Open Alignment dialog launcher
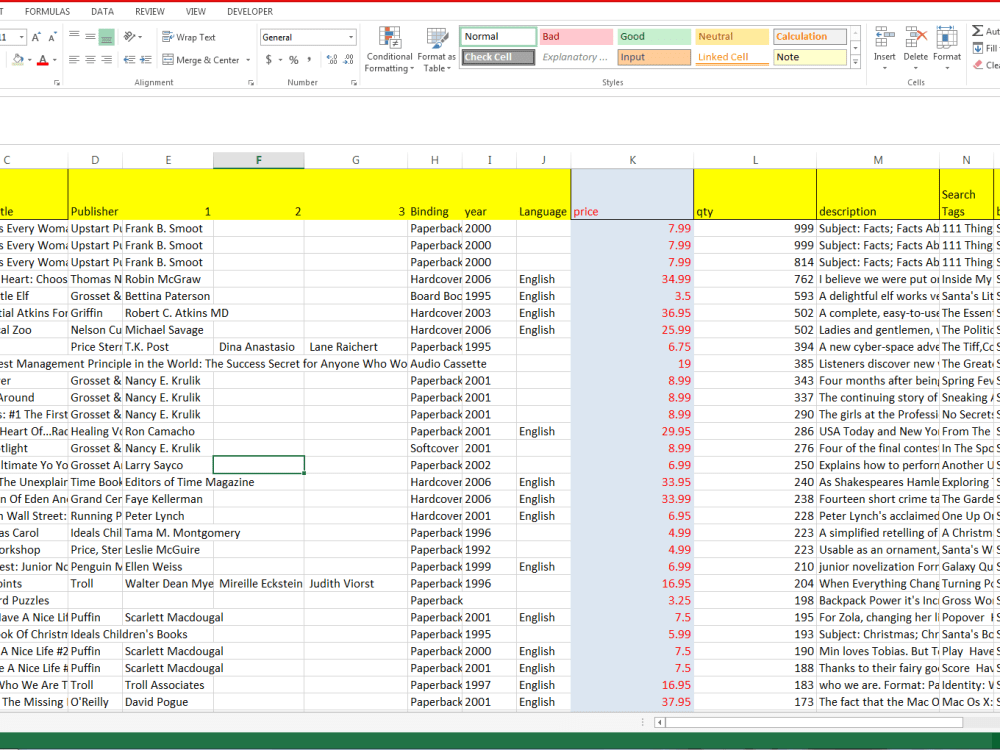The height and width of the screenshot is (750, 1000). [x=251, y=83]
